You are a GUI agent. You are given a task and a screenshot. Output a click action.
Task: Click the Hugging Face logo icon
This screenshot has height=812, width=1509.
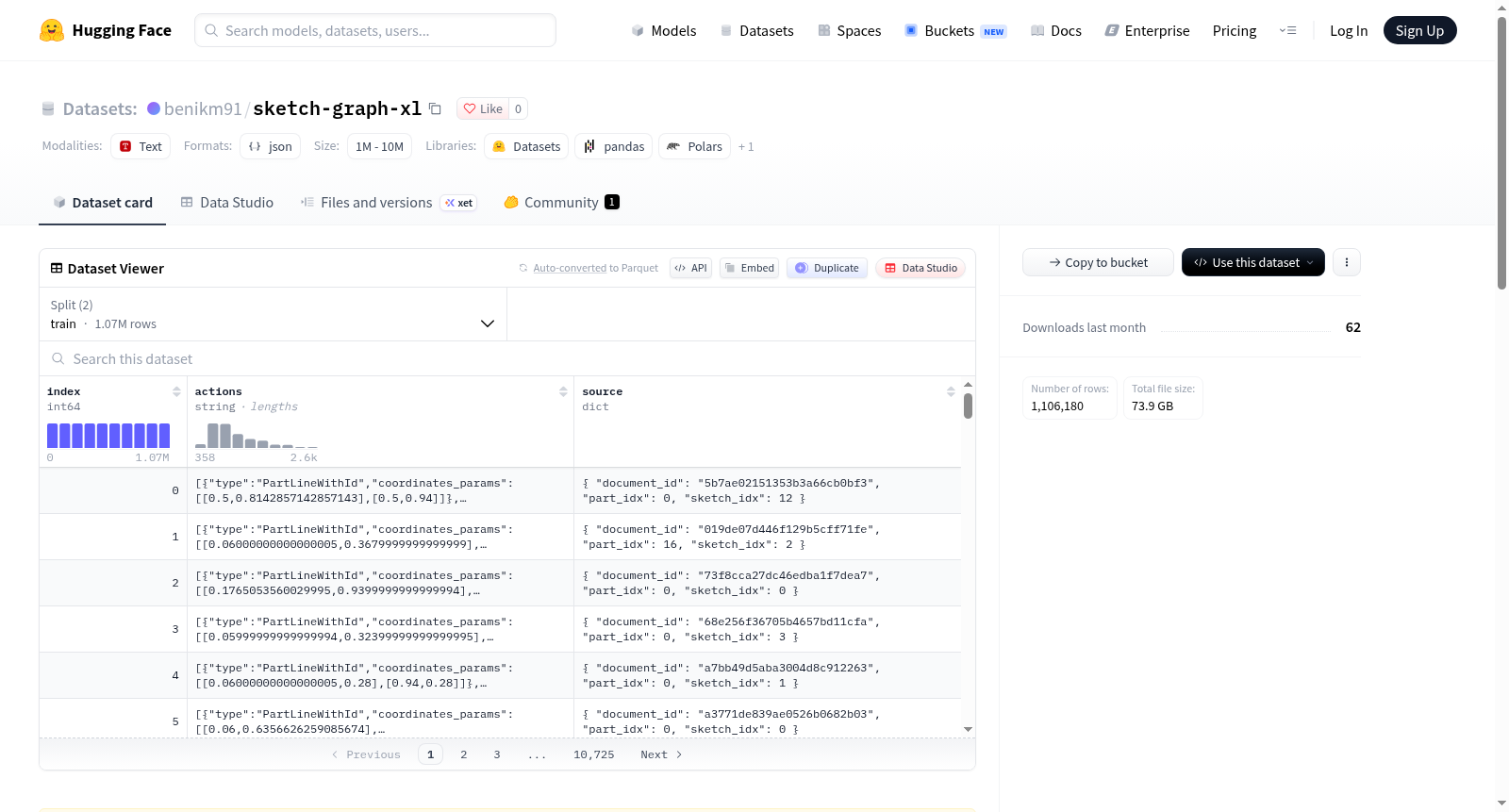point(52,30)
